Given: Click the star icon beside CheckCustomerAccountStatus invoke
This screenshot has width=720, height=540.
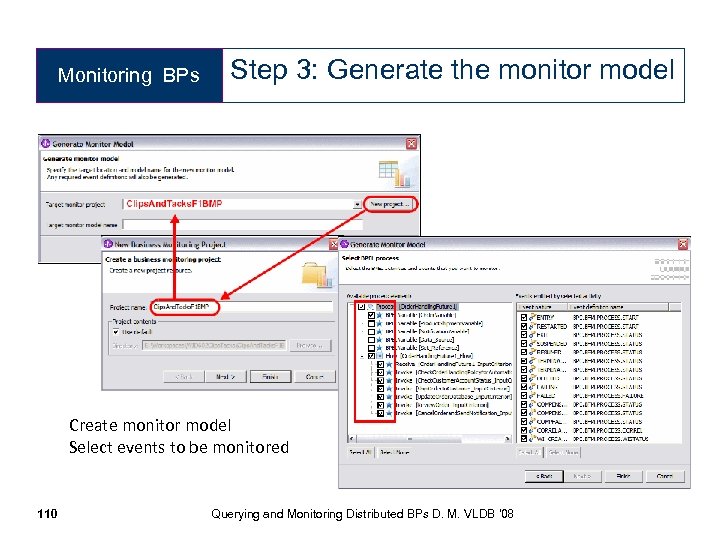Looking at the screenshot, I should 389,381.
